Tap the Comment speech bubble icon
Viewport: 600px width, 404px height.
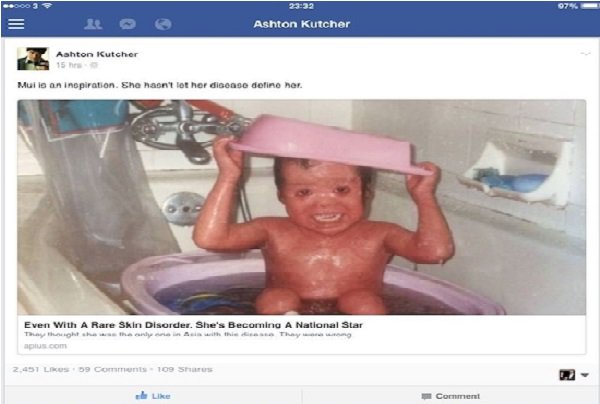coord(426,396)
